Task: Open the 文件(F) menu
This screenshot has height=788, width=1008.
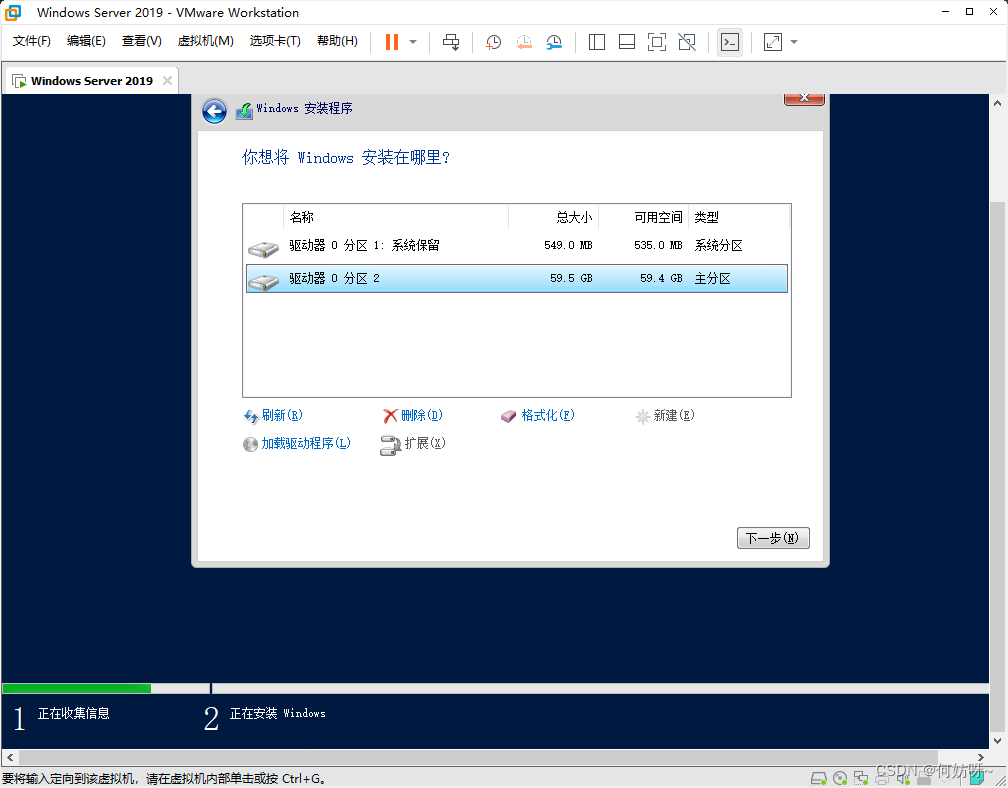Action: [x=32, y=41]
